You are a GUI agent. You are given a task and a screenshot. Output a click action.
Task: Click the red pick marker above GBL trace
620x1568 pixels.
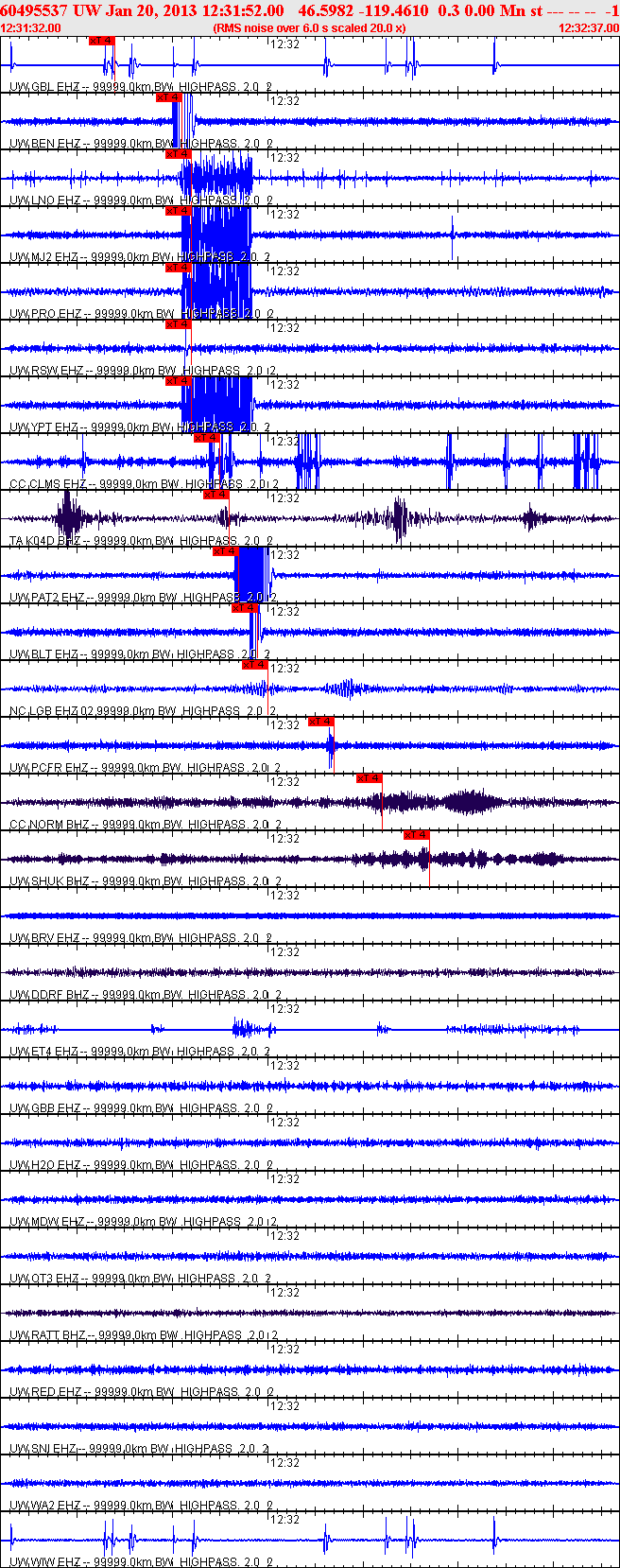coord(102,41)
